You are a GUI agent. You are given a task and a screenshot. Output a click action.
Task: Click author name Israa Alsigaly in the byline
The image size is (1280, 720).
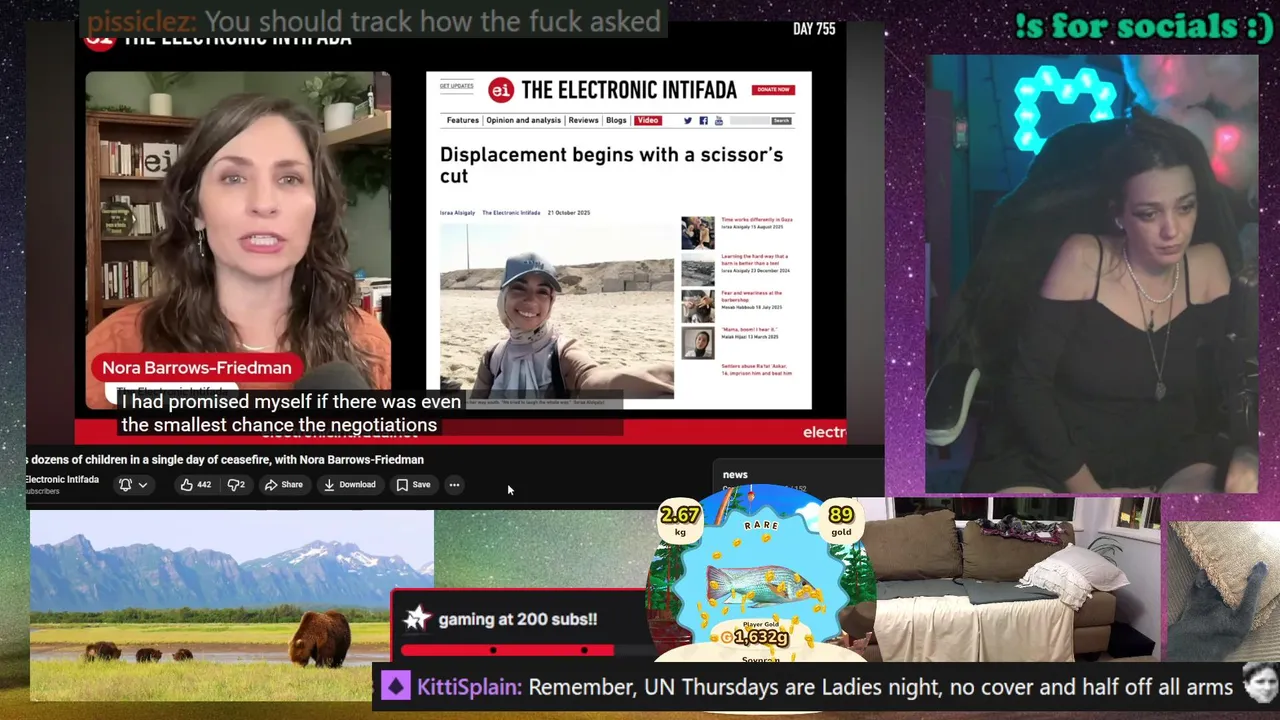coord(458,213)
